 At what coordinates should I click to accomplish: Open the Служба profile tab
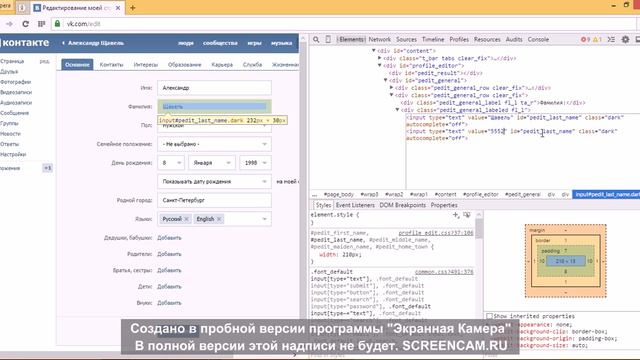point(252,64)
